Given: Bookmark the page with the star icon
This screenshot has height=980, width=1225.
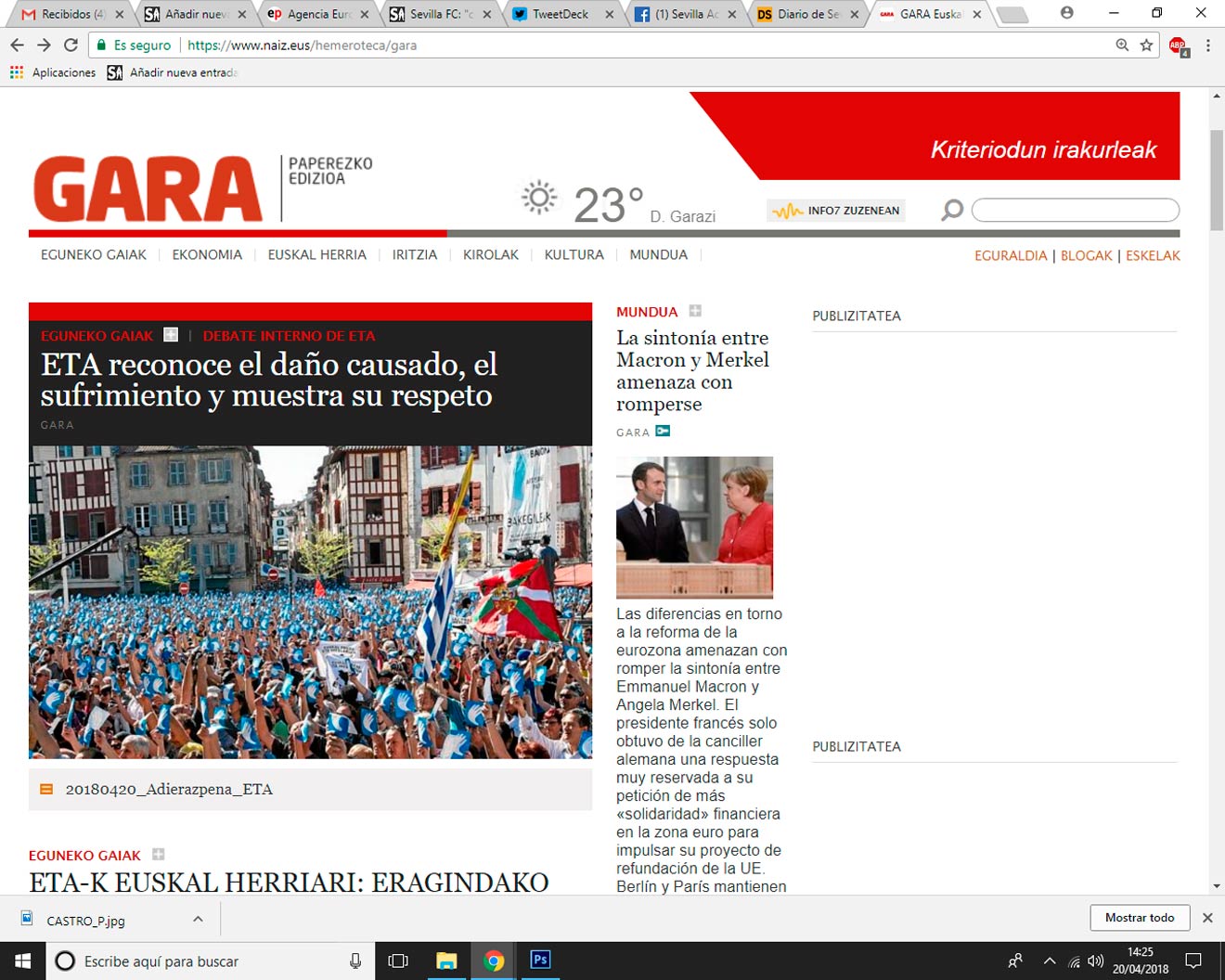Looking at the screenshot, I should [x=1147, y=44].
